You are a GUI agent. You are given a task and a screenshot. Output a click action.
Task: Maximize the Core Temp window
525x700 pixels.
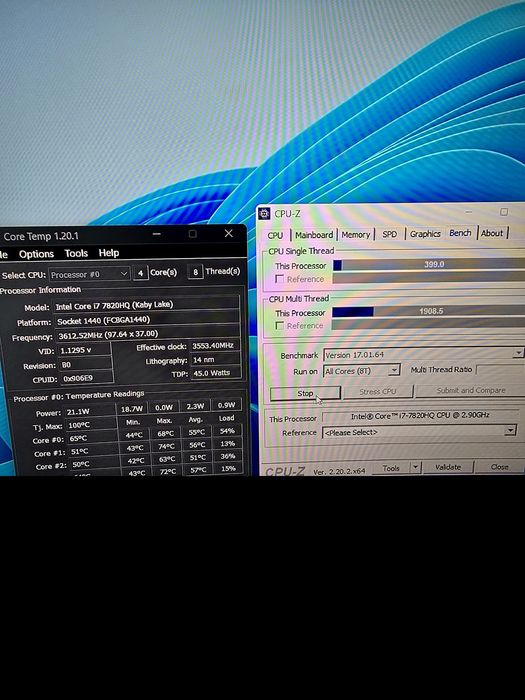click(x=192, y=233)
